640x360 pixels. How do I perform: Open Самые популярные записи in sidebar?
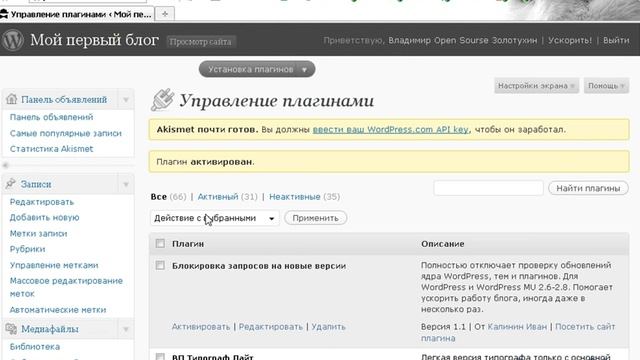66,133
